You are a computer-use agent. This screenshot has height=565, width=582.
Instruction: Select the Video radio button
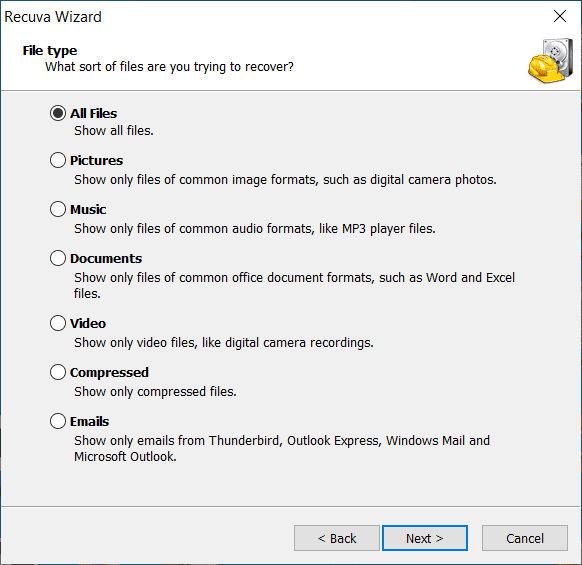click(58, 323)
